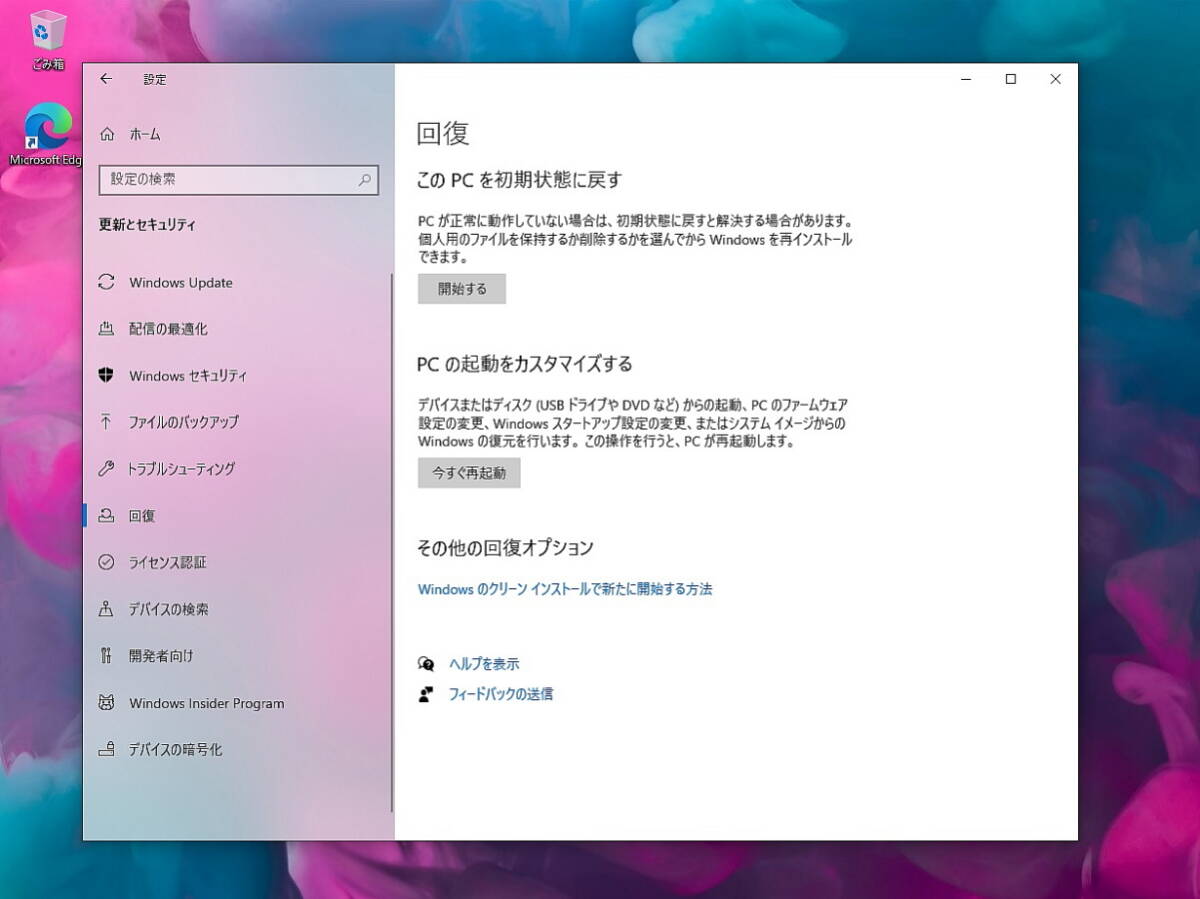Image resolution: width=1200 pixels, height=899 pixels.
Task: Open the ホーム home icon
Action: tap(107, 134)
